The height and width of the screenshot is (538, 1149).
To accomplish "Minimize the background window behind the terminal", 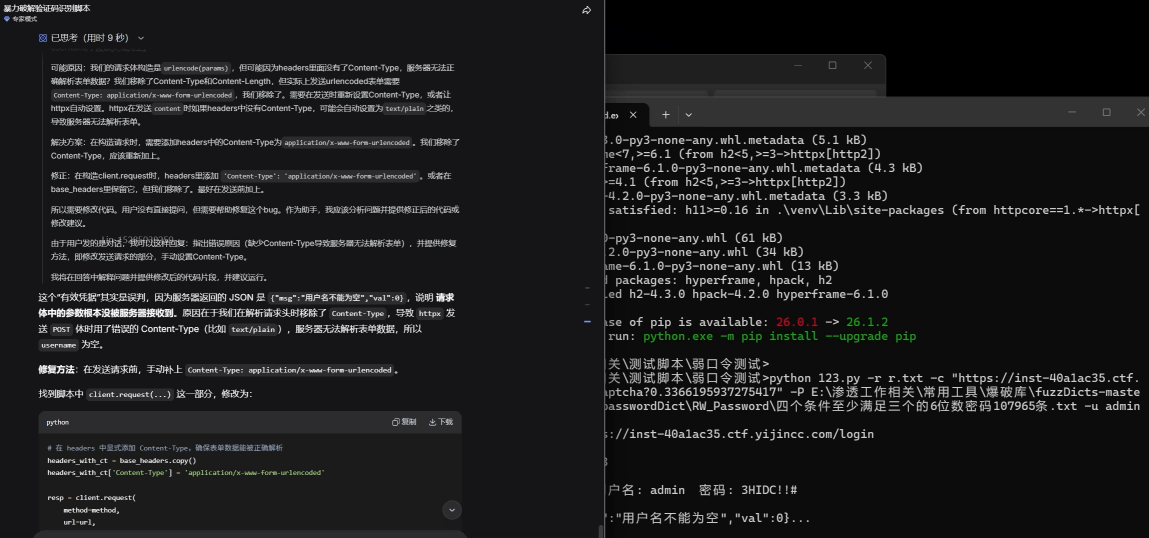I will 797,65.
